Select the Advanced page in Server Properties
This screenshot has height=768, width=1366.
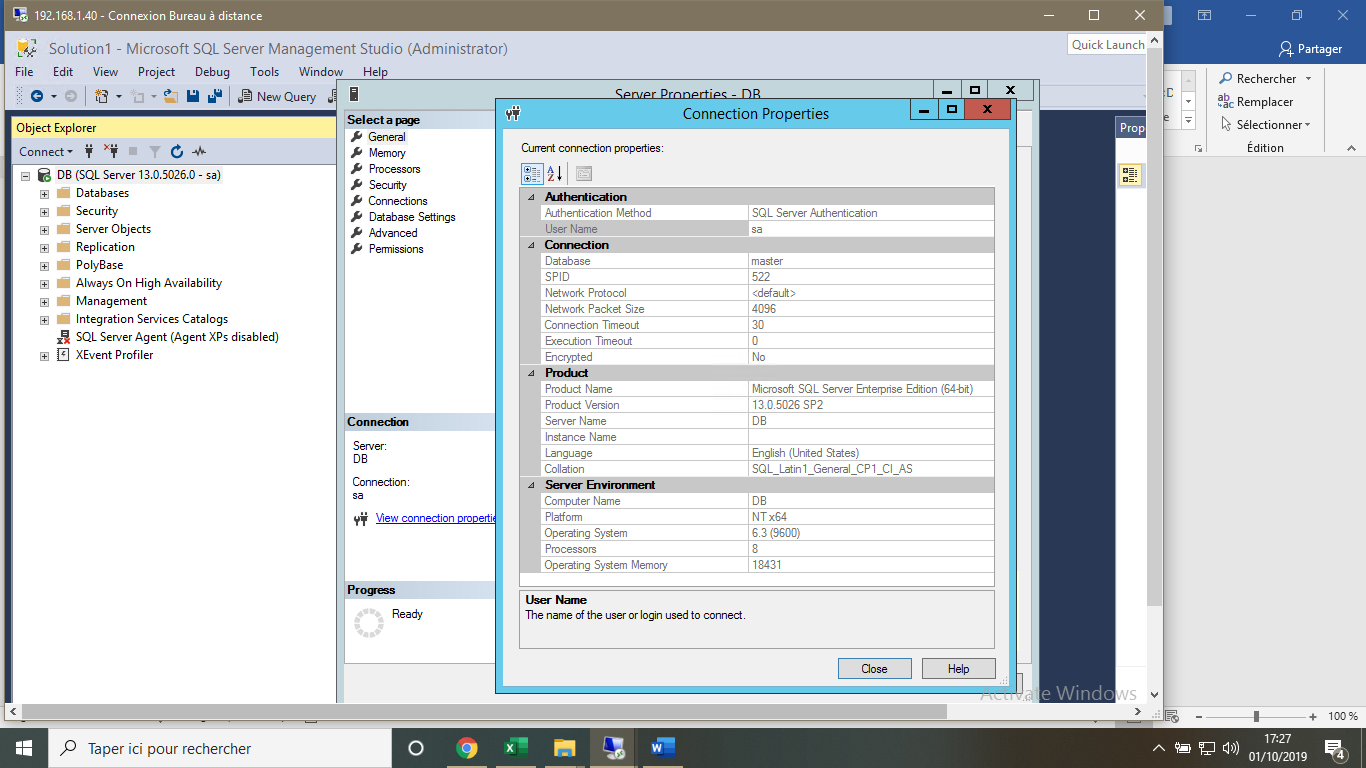(393, 233)
